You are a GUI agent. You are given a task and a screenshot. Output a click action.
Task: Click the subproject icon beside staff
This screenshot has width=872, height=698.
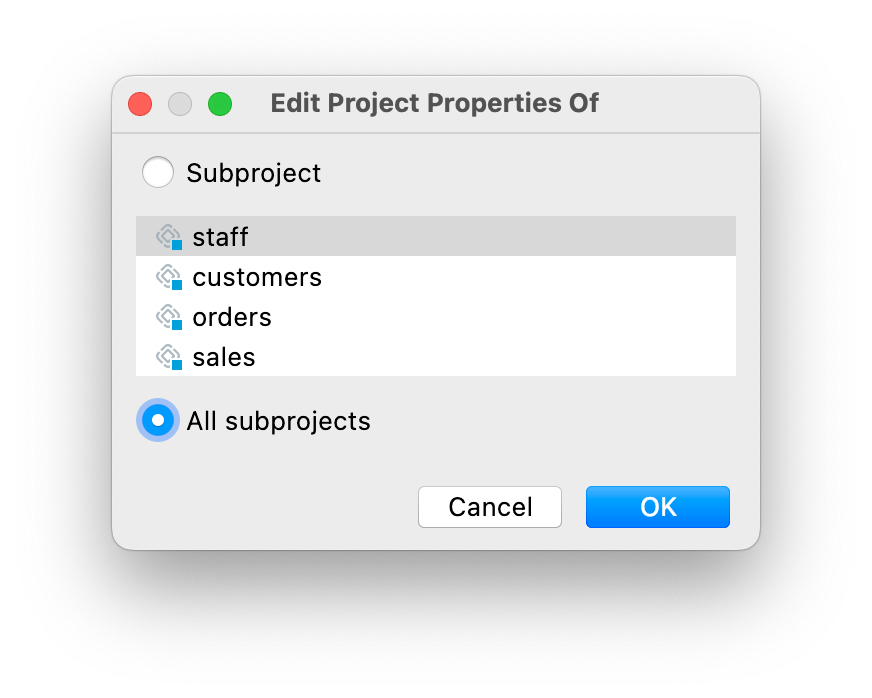[x=169, y=237]
